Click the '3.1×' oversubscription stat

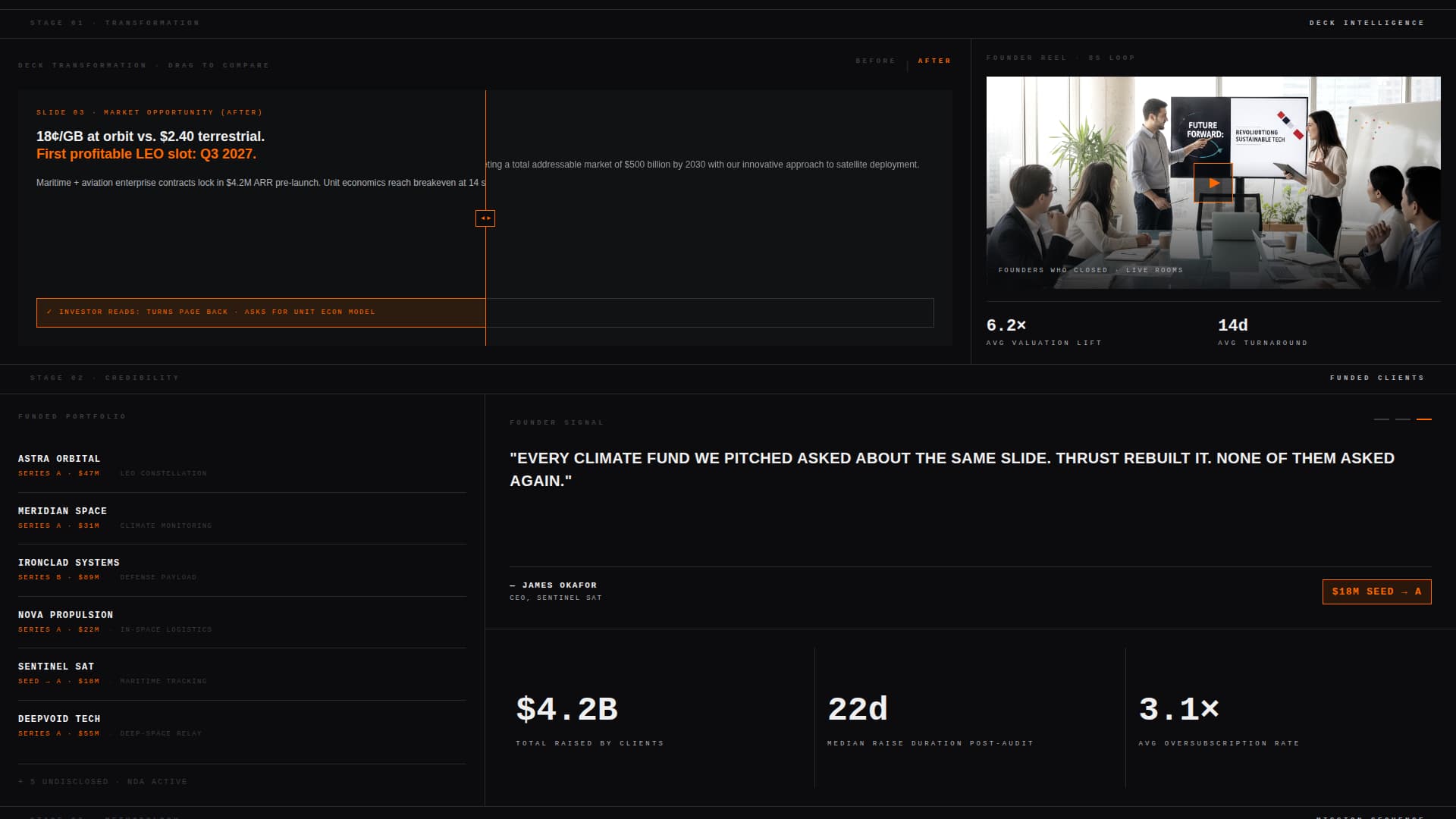tap(1179, 709)
